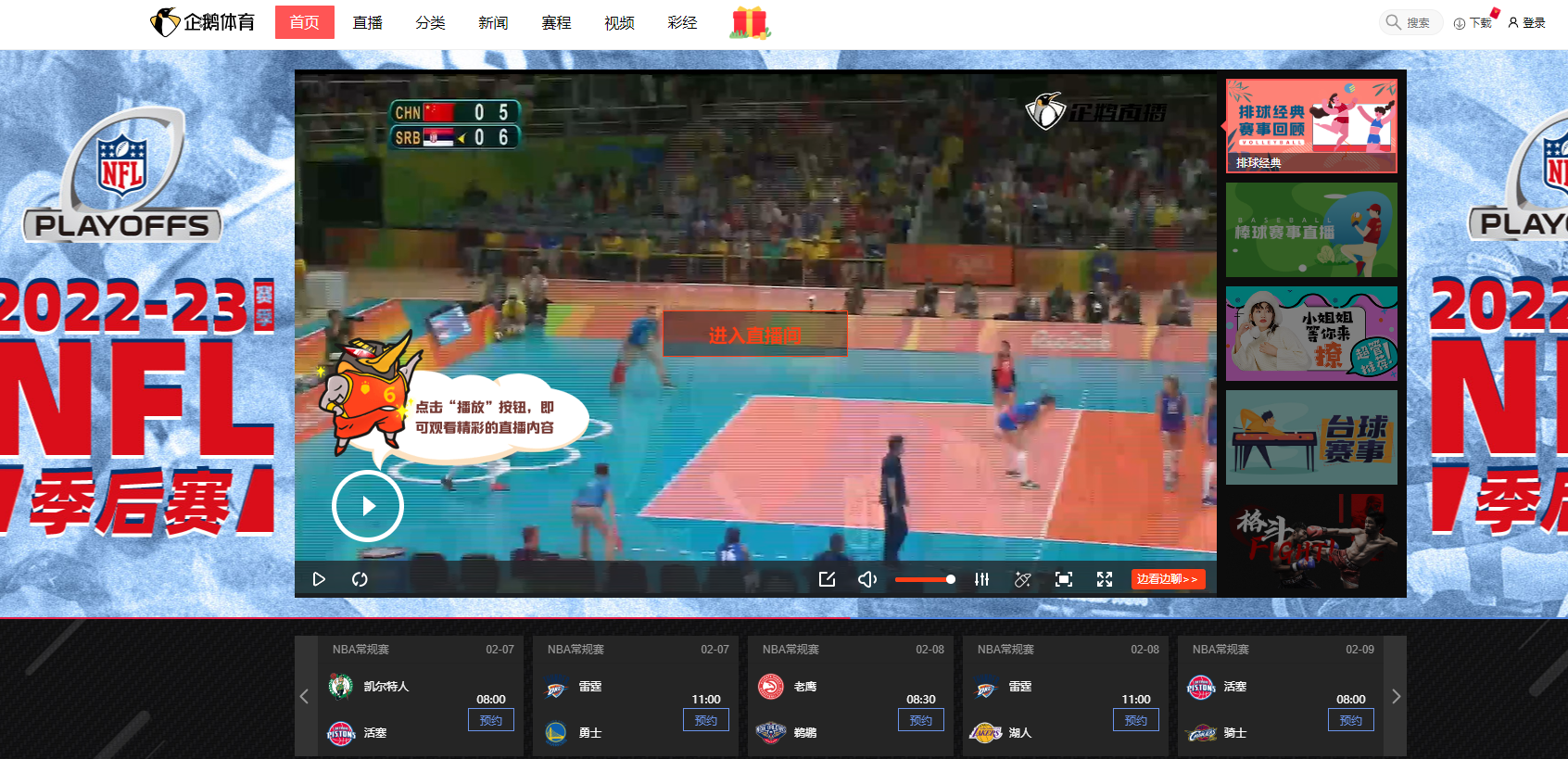
Task: Click the pop-out window icon in player
Action: click(827, 579)
